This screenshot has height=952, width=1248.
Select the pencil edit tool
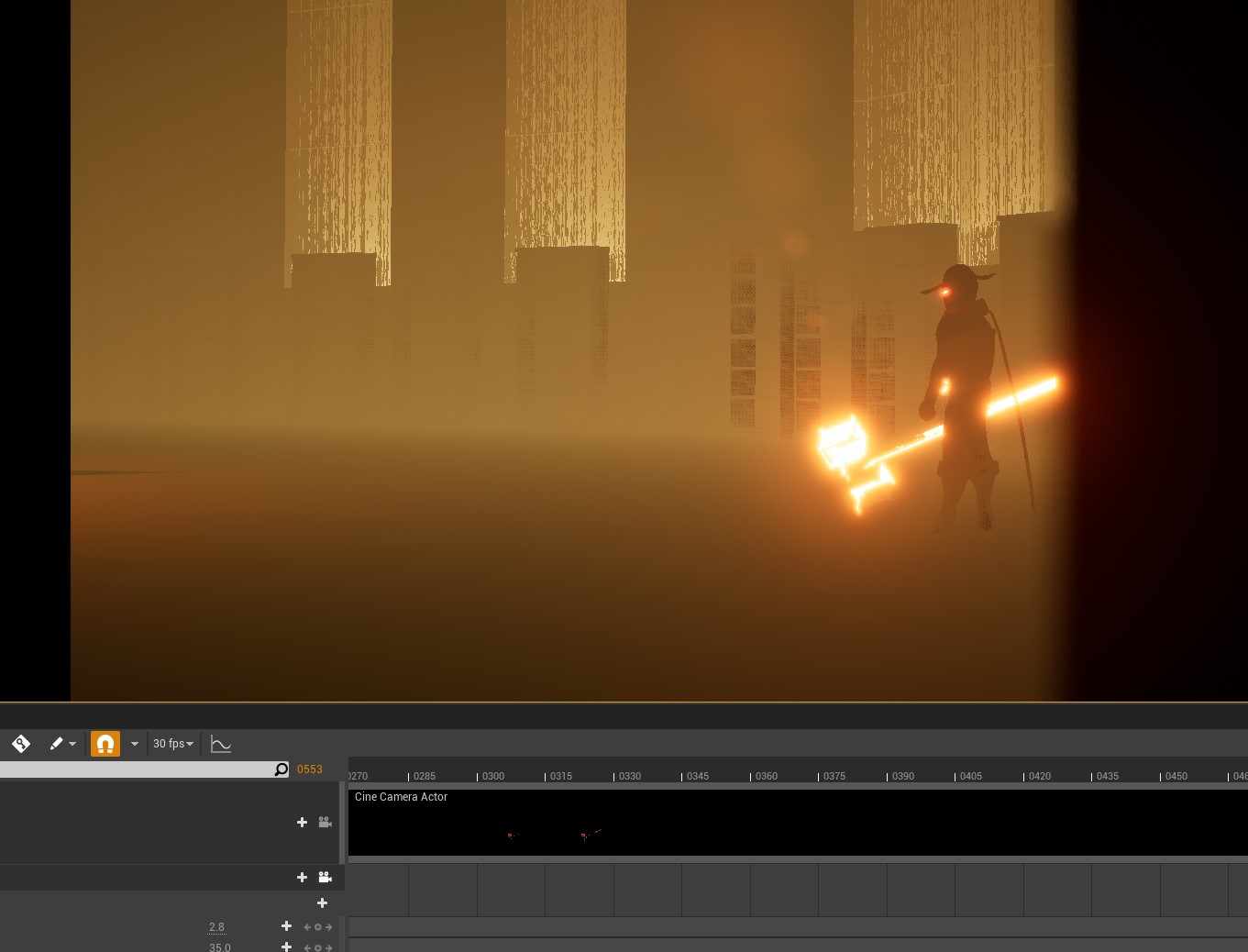coord(56,744)
